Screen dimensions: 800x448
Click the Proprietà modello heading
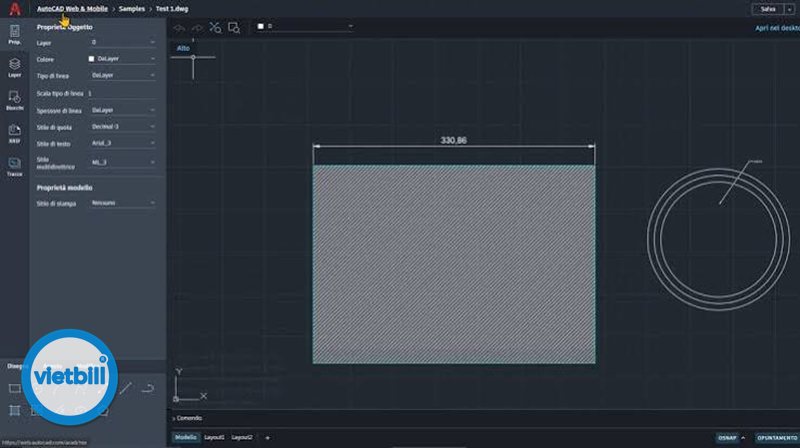(x=64, y=188)
